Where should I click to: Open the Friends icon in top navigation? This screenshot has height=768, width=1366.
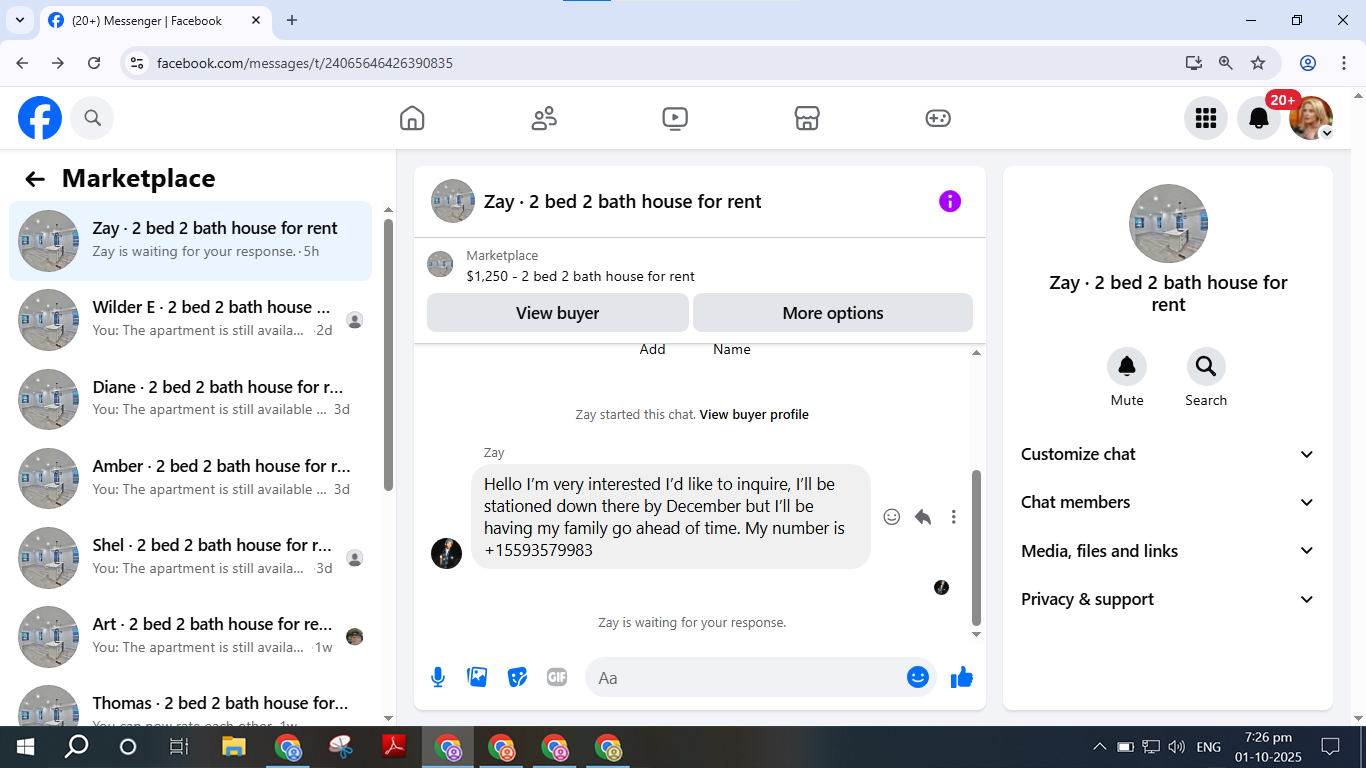(x=544, y=118)
